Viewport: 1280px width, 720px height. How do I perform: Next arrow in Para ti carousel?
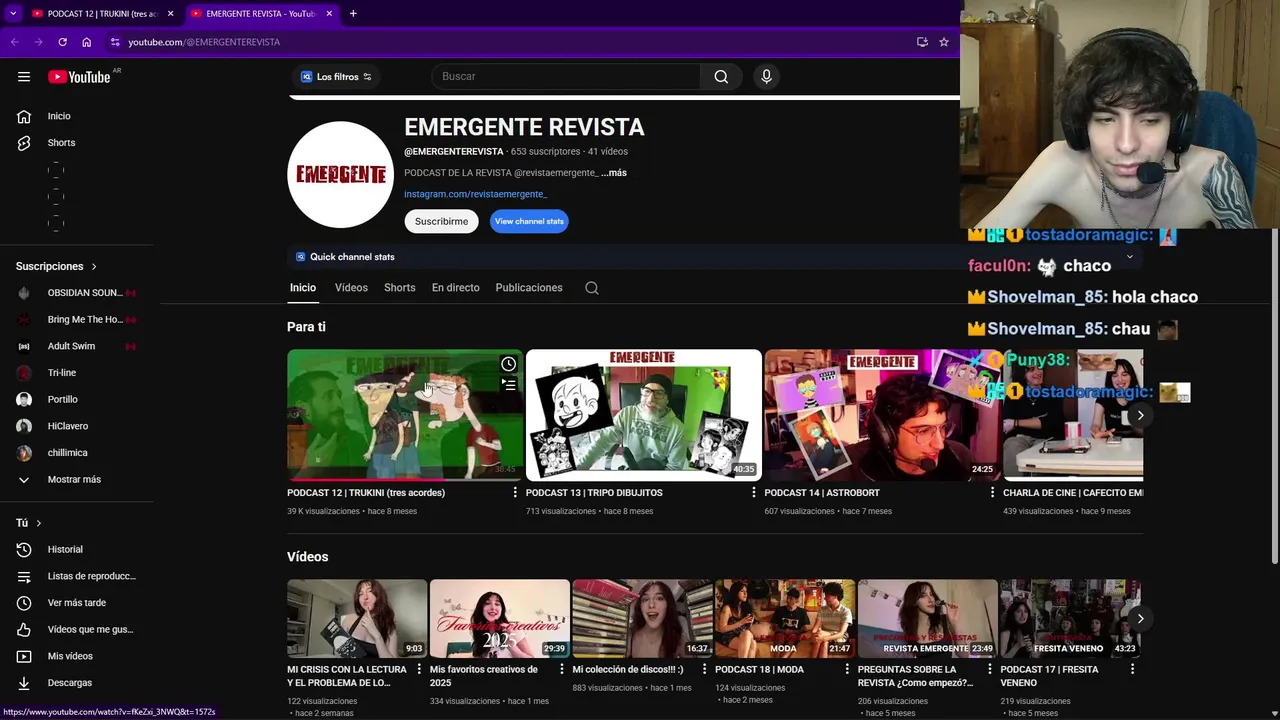coord(1140,415)
